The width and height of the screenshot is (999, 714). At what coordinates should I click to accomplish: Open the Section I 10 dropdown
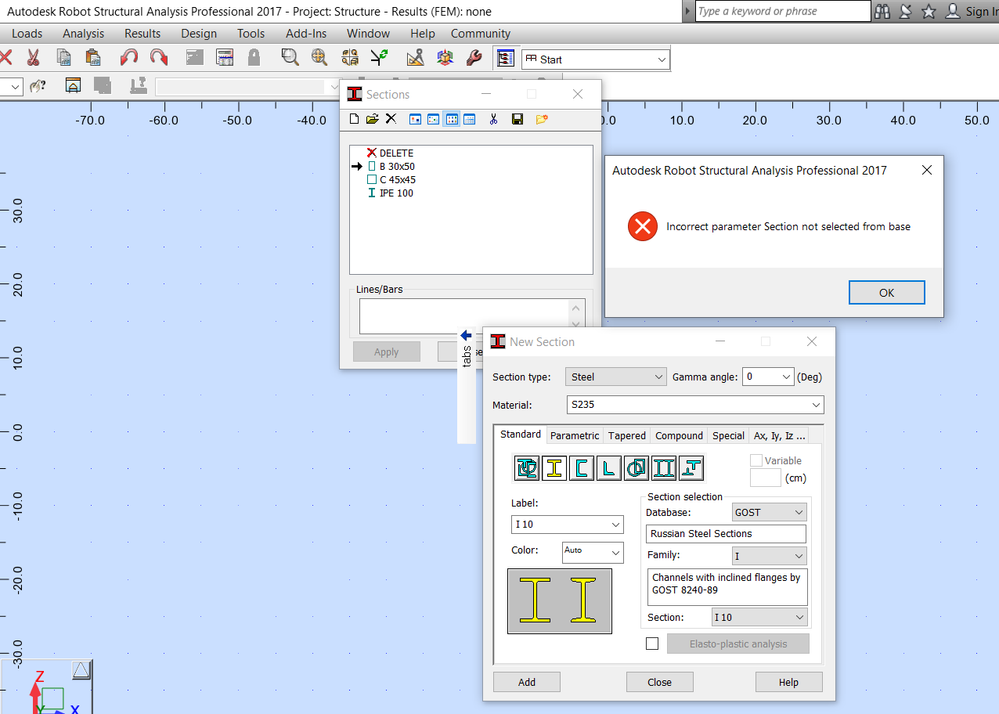(x=759, y=617)
